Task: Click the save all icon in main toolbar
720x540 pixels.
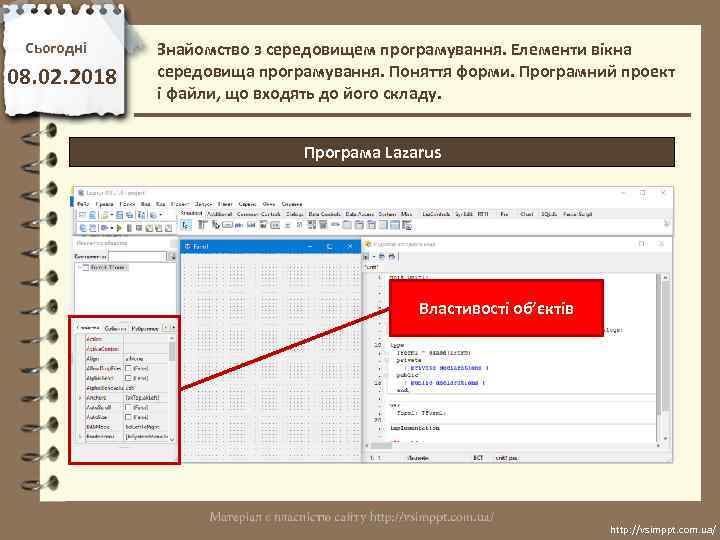Action: pos(130,215)
